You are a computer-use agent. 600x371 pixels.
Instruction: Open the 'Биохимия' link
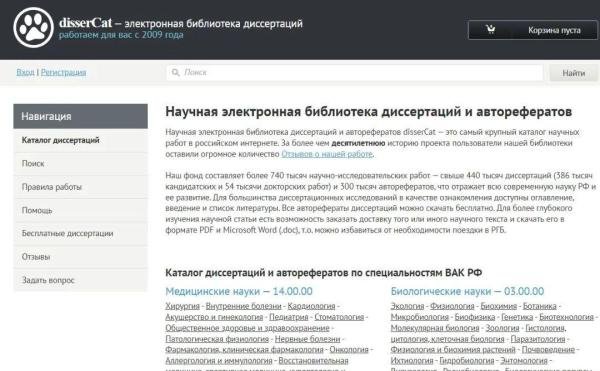(498, 306)
